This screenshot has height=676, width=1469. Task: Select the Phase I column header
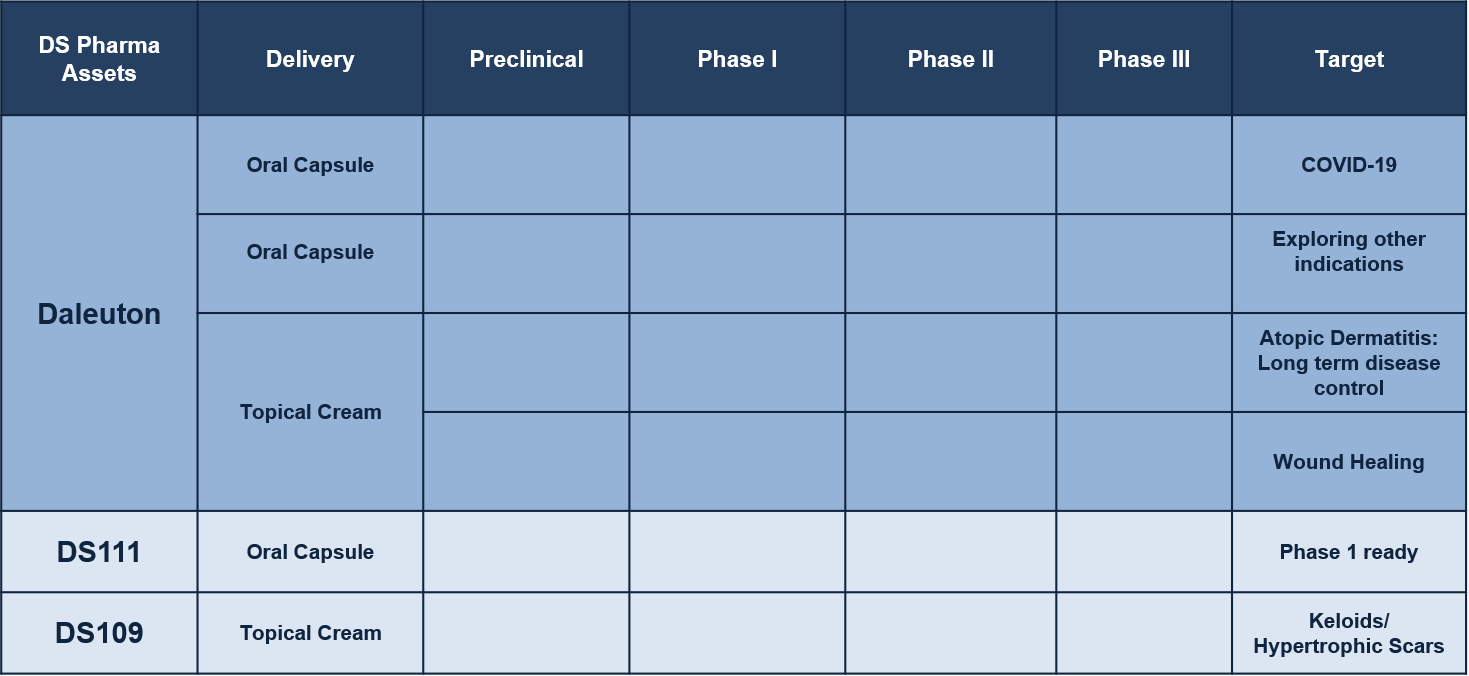(737, 59)
